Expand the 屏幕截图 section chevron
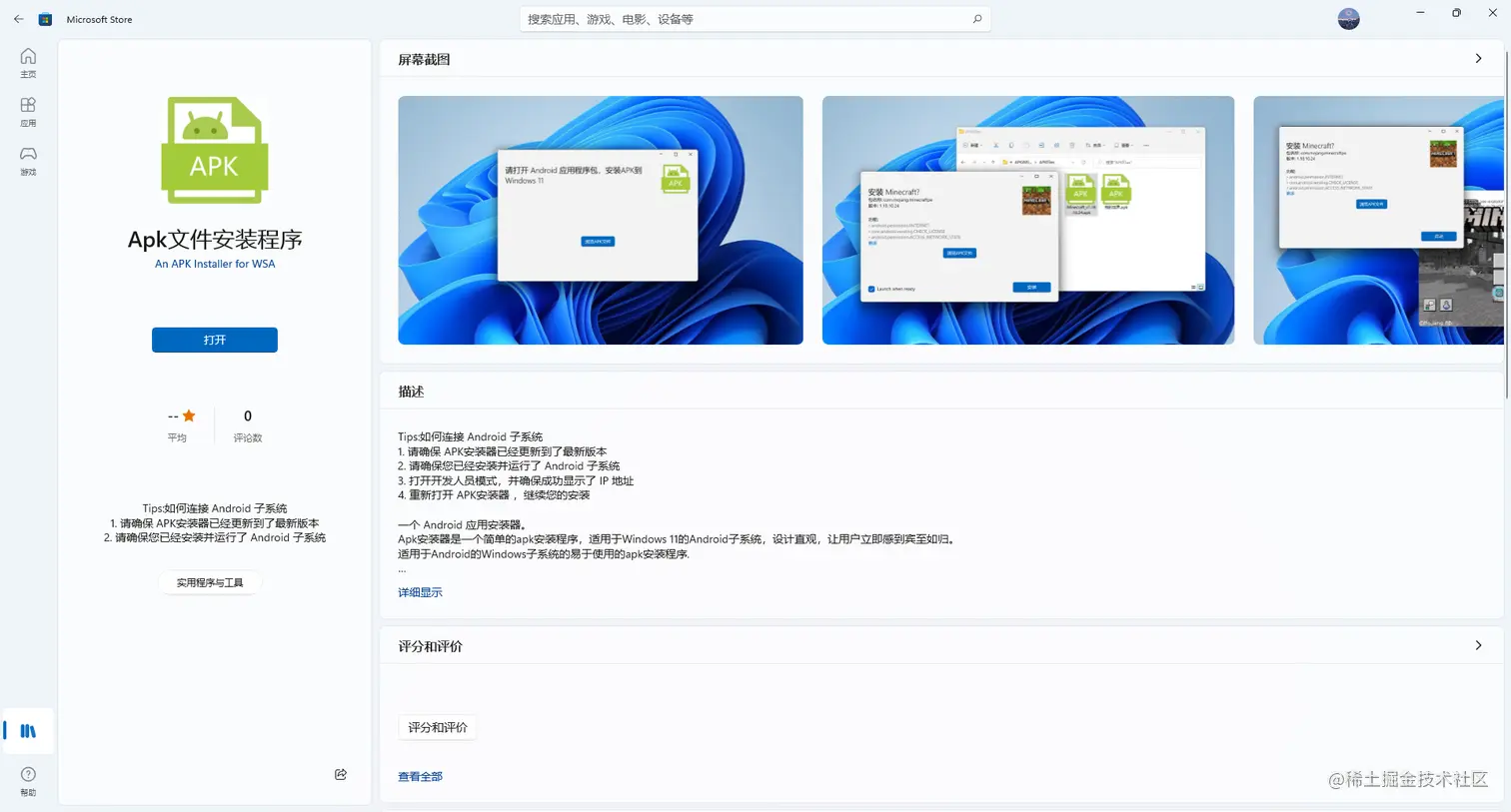1511x812 pixels. pyautogui.click(x=1478, y=59)
